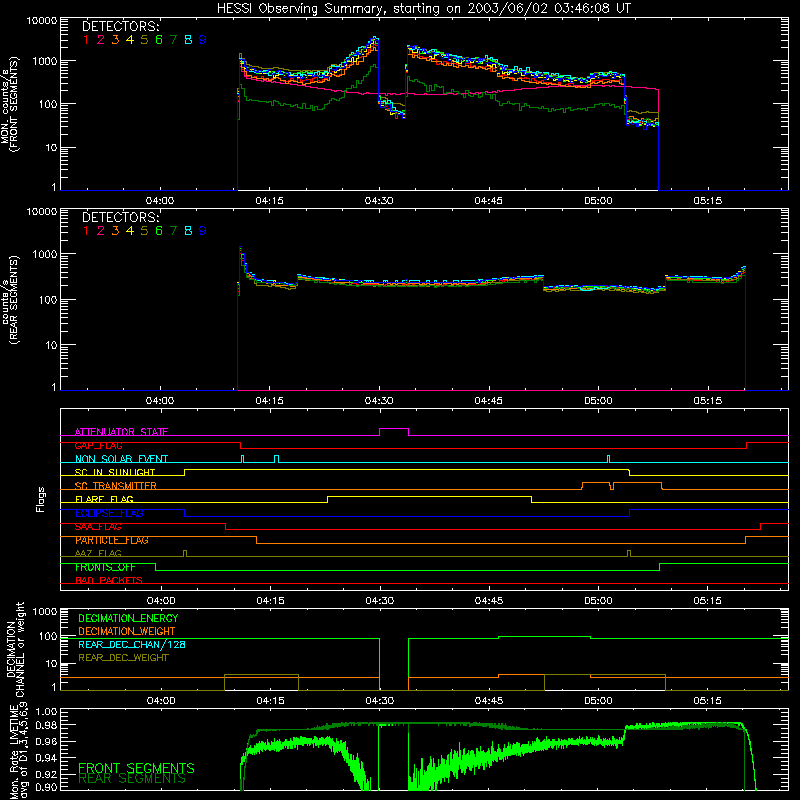The width and height of the screenshot is (800, 800).
Task: Click the Flags y-axis title
Action: pos(41,499)
